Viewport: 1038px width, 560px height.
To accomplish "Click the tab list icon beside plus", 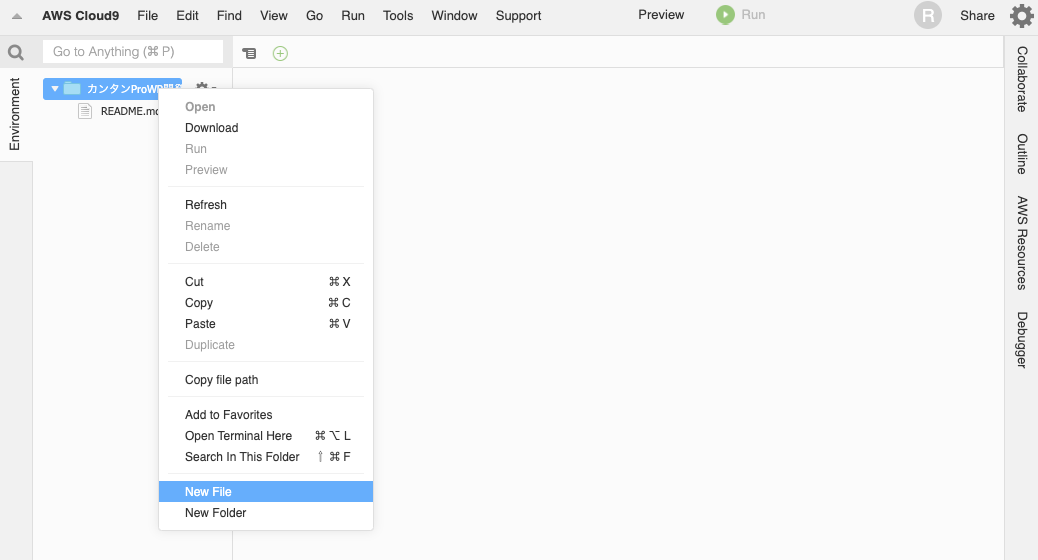I will [x=249, y=53].
